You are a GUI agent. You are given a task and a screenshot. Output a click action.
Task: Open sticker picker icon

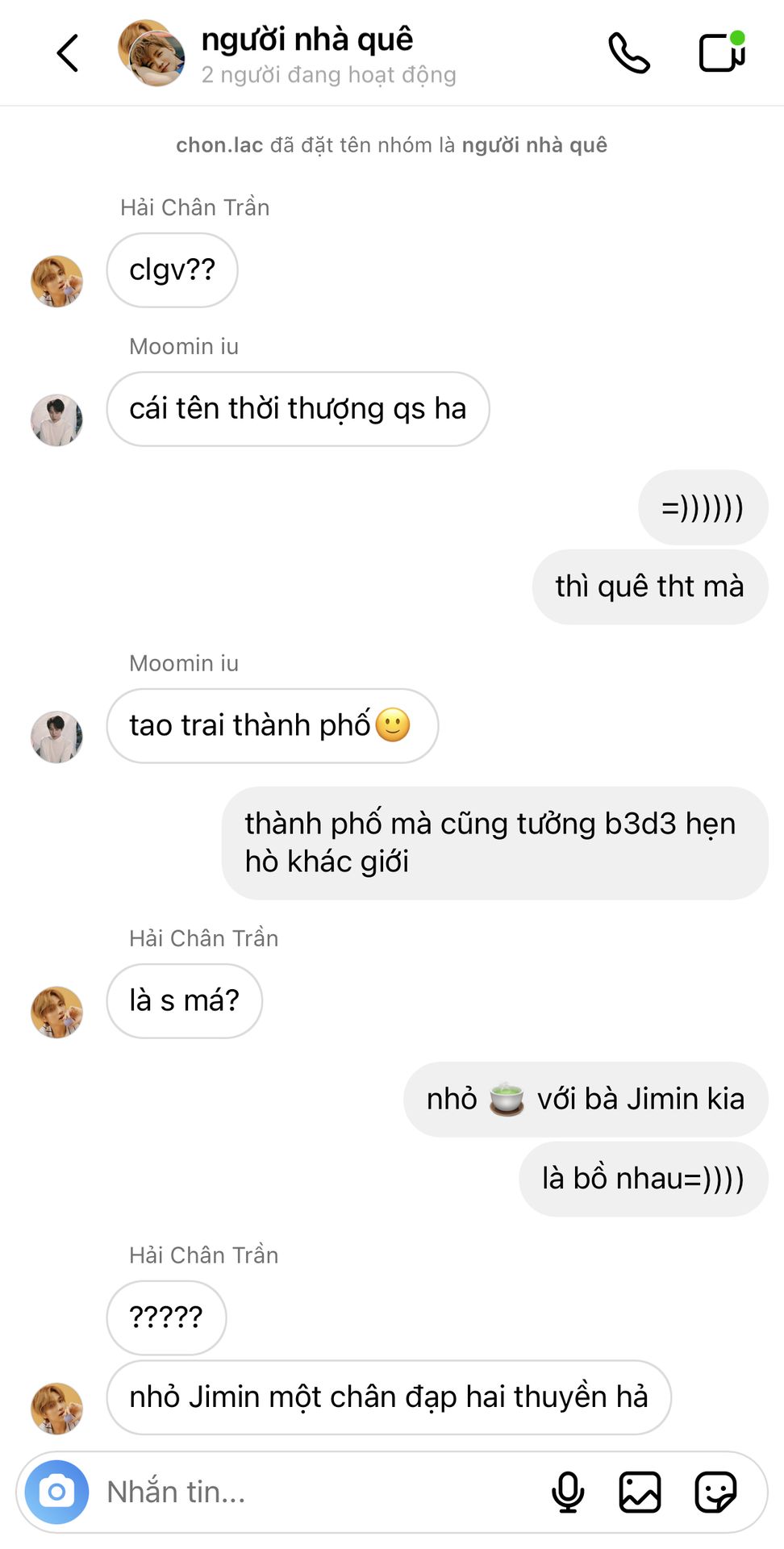715,1492
